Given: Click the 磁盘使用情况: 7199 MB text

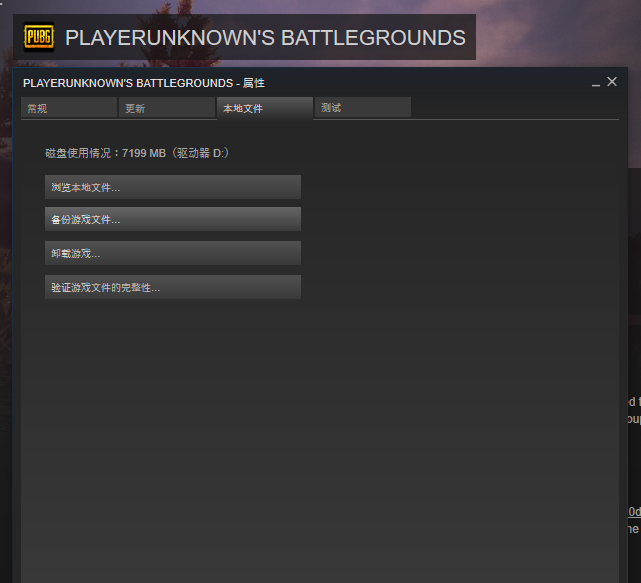Looking at the screenshot, I should click(x=137, y=153).
